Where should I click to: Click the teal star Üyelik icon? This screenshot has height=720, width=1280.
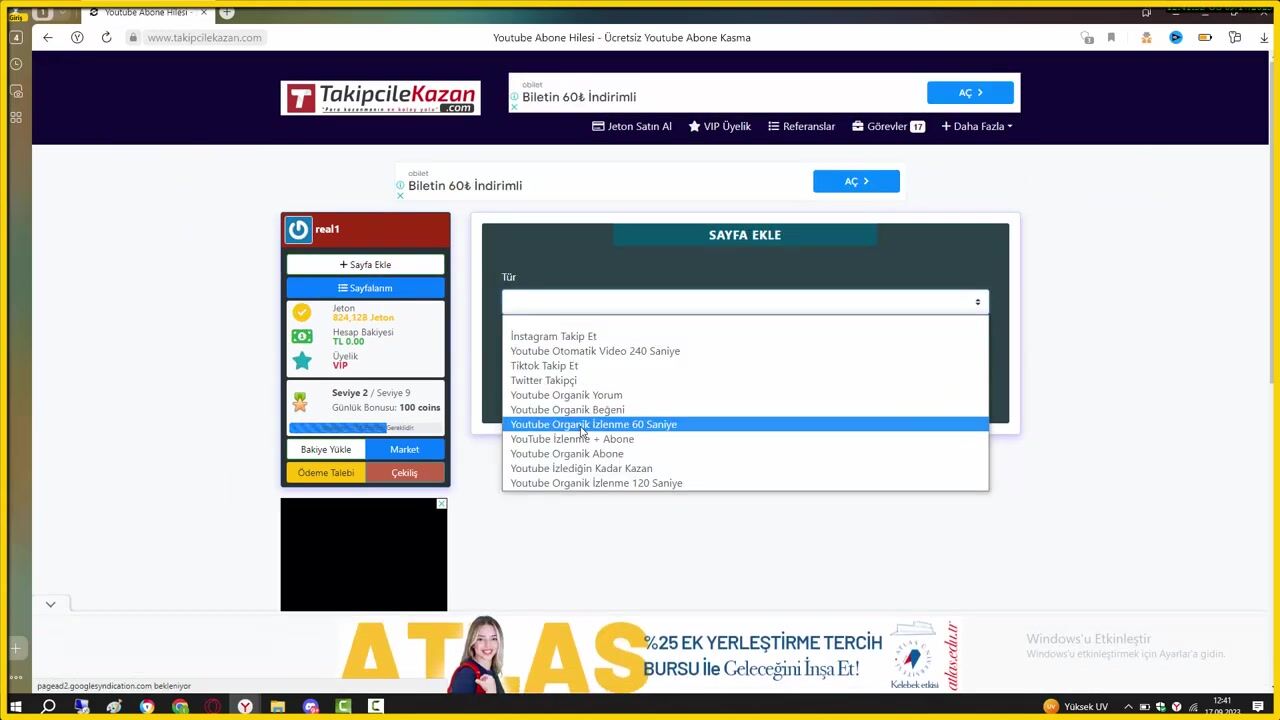pos(302,360)
